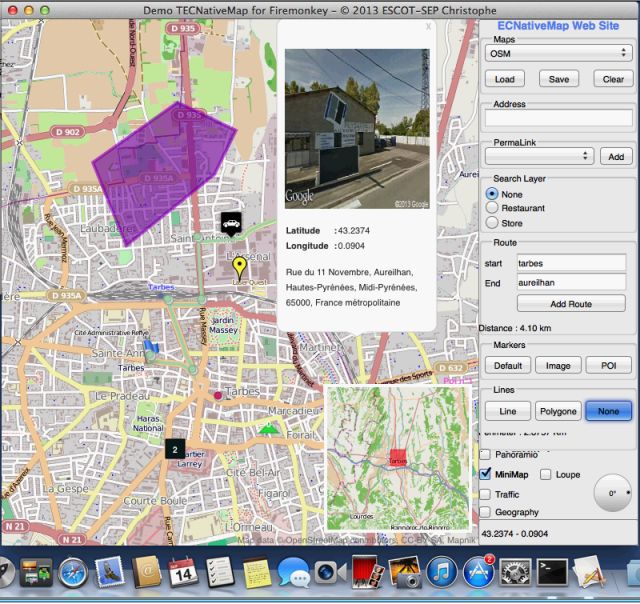This screenshot has width=640, height=604.
Task: Click the Clear button
Action: 613,79
